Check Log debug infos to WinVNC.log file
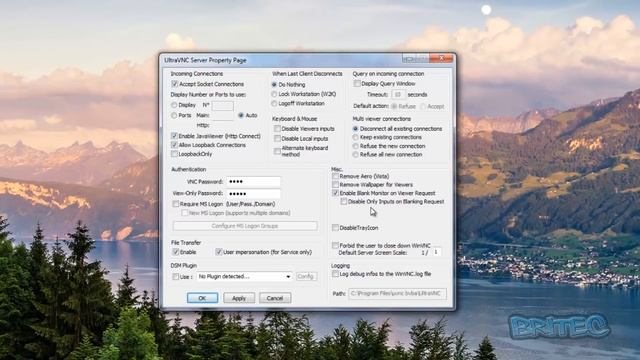This screenshot has height=360, width=640. (336, 274)
